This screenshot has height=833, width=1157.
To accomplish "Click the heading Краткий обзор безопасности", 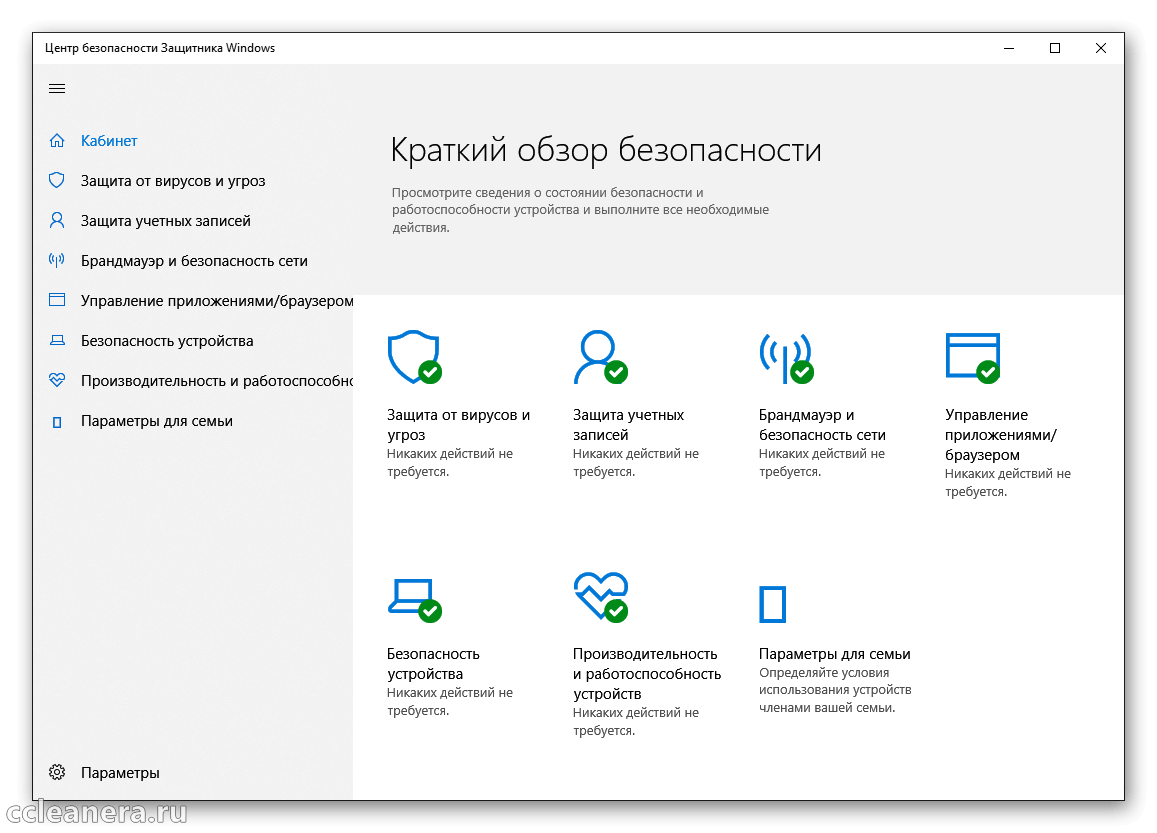I will (606, 150).
